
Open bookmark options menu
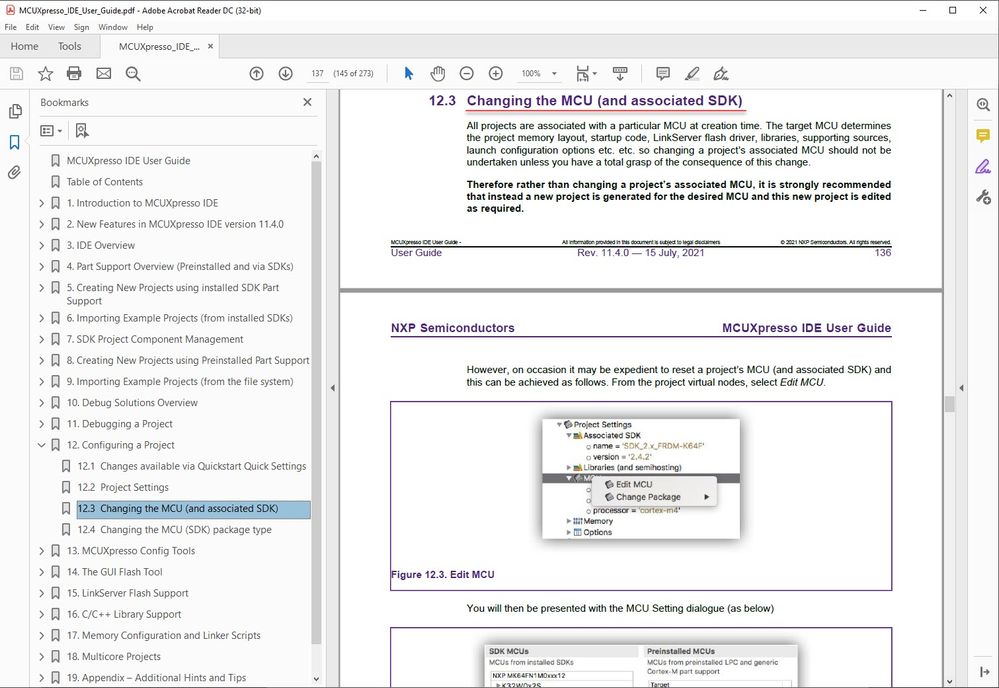tap(51, 131)
